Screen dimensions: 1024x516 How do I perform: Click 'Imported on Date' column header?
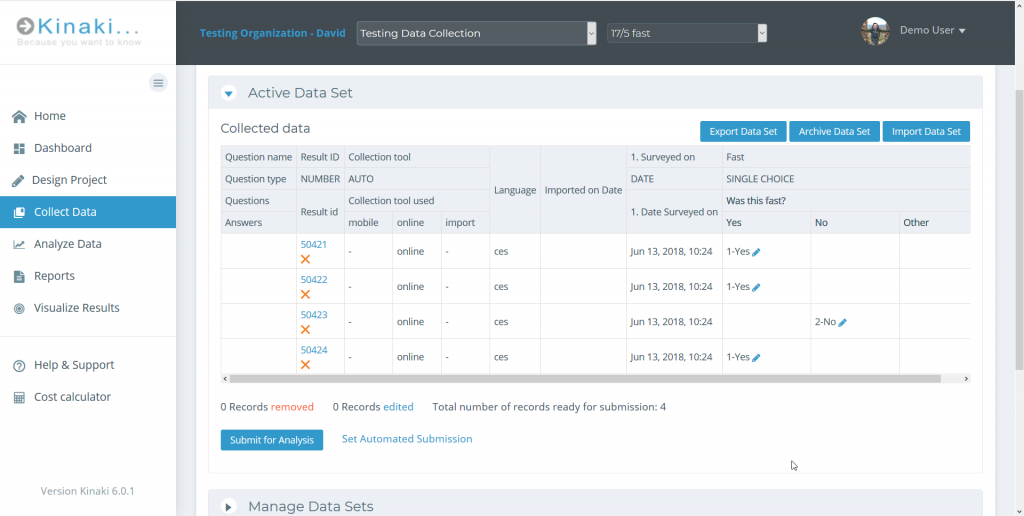point(583,190)
